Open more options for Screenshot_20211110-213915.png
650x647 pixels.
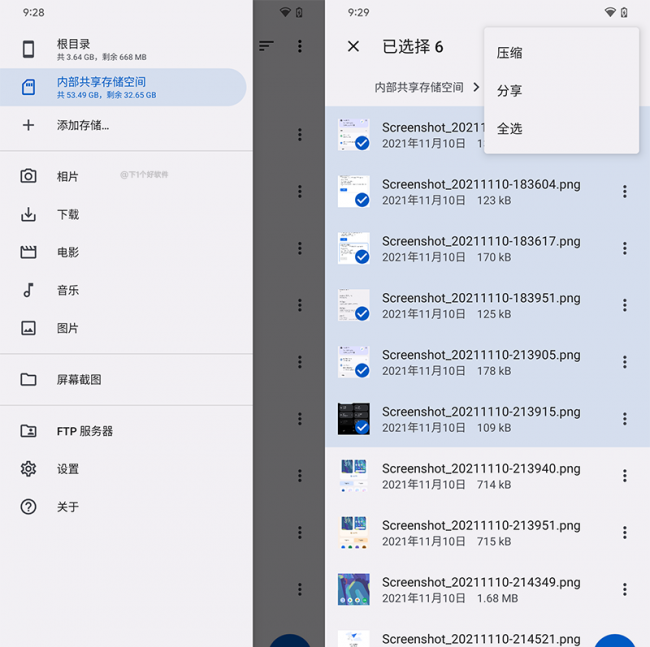624,419
